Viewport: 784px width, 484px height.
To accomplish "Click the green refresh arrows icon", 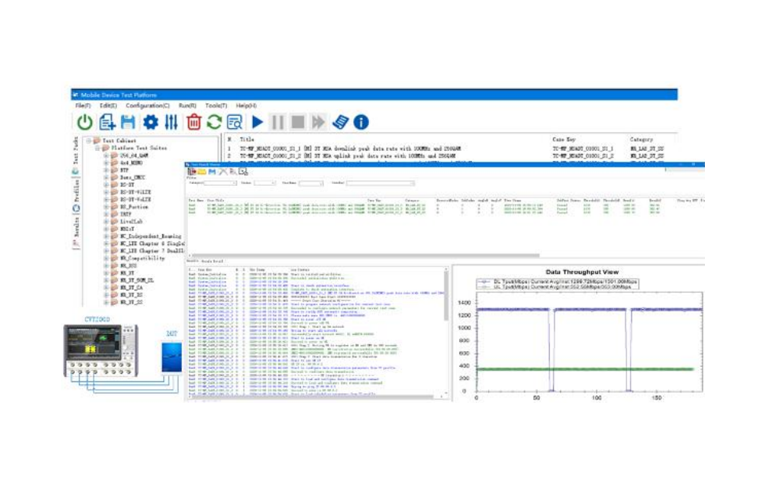I will (214, 122).
